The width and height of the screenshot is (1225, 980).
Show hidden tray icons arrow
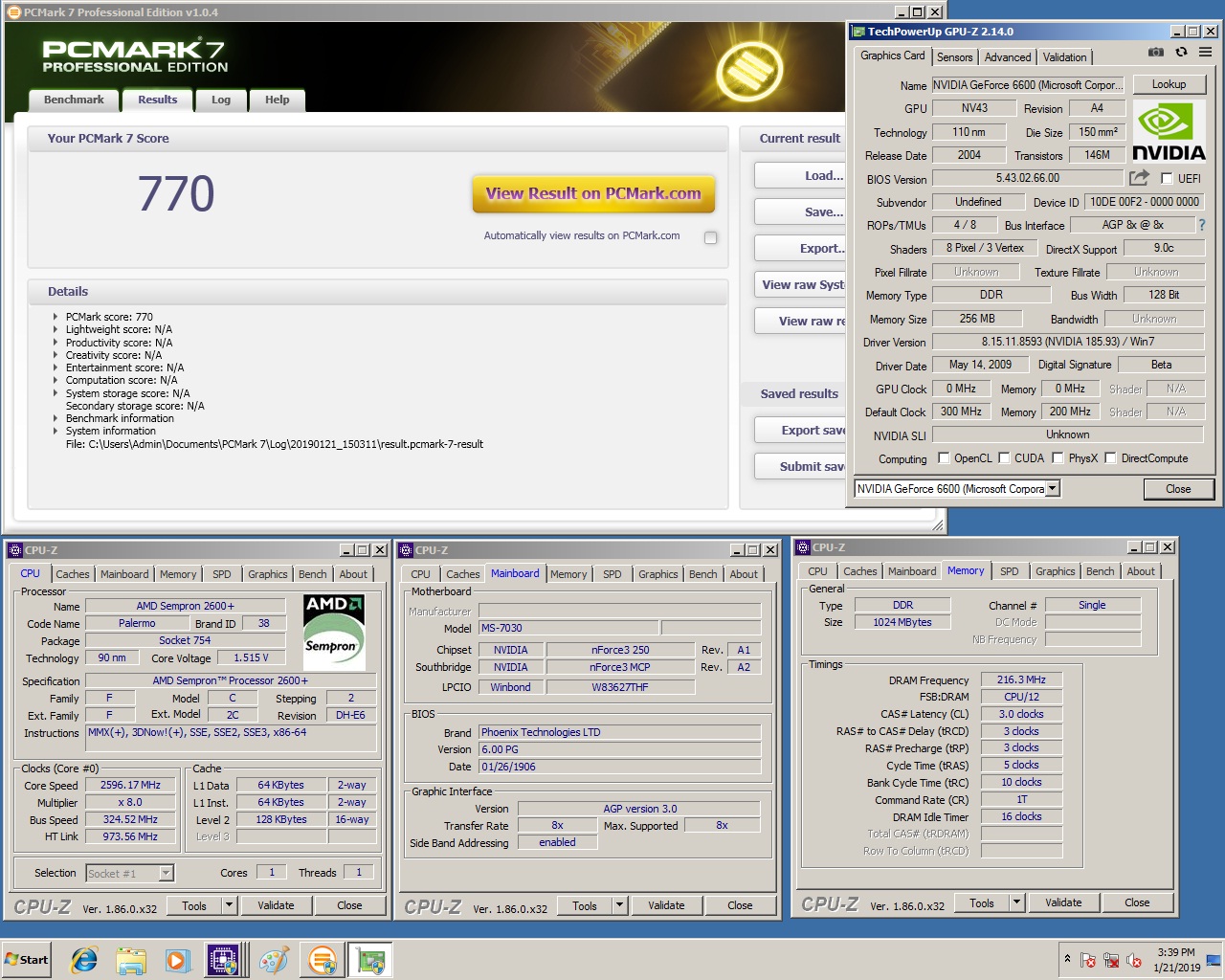coord(1067,959)
